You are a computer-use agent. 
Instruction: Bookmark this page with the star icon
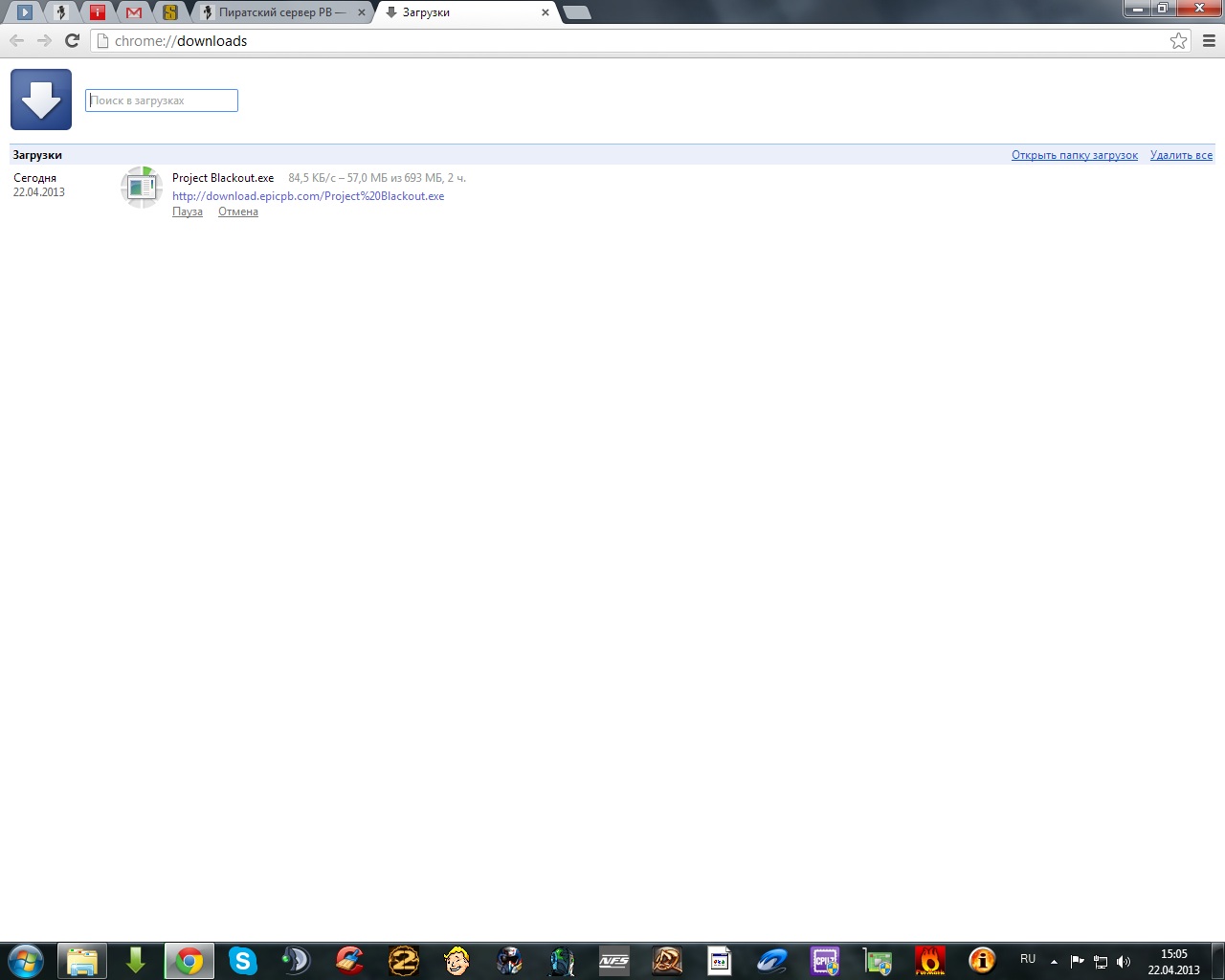click(x=1179, y=40)
